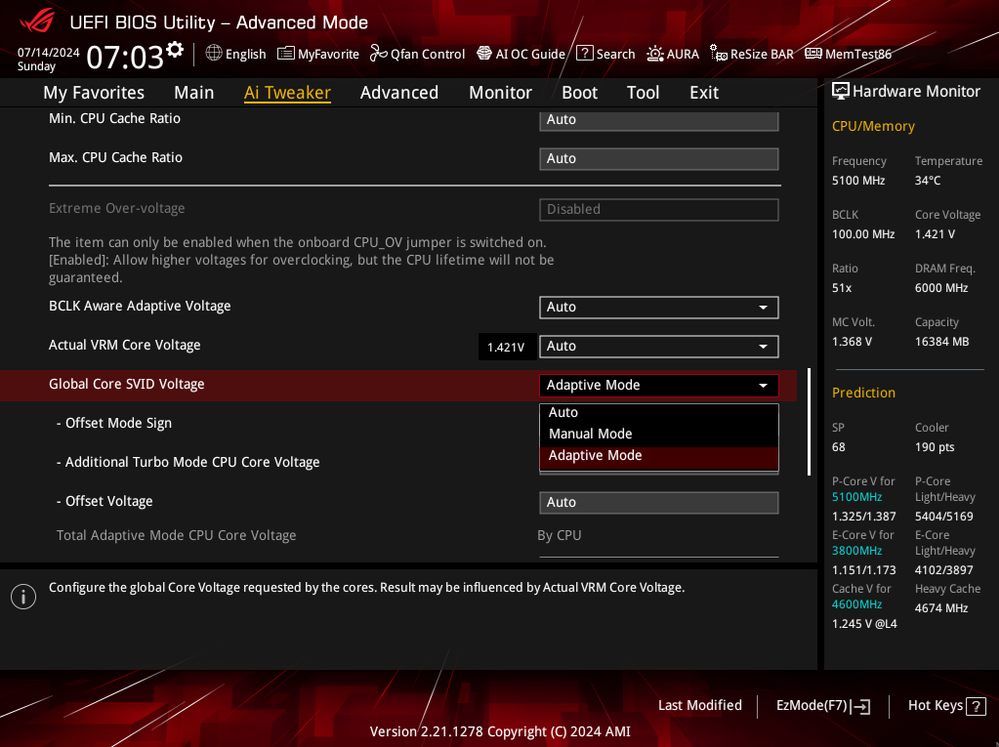Viewport: 999px width, 747px height.
Task: Switch to the Main tab
Action: [194, 92]
